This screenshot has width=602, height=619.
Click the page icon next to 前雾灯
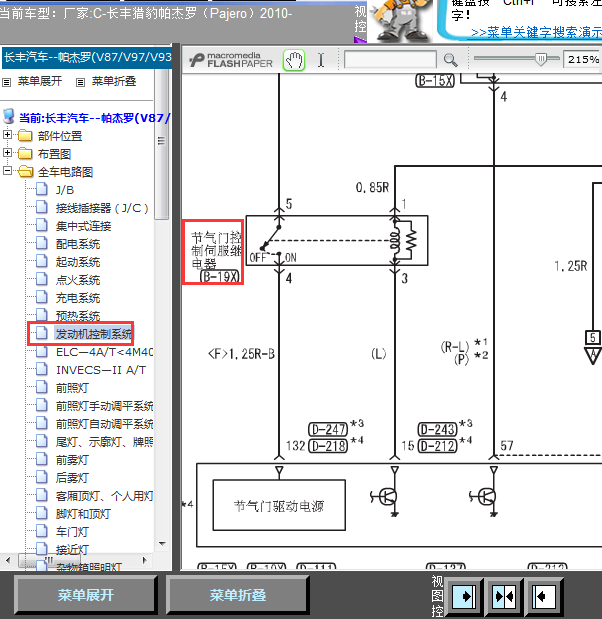[x=41, y=460]
